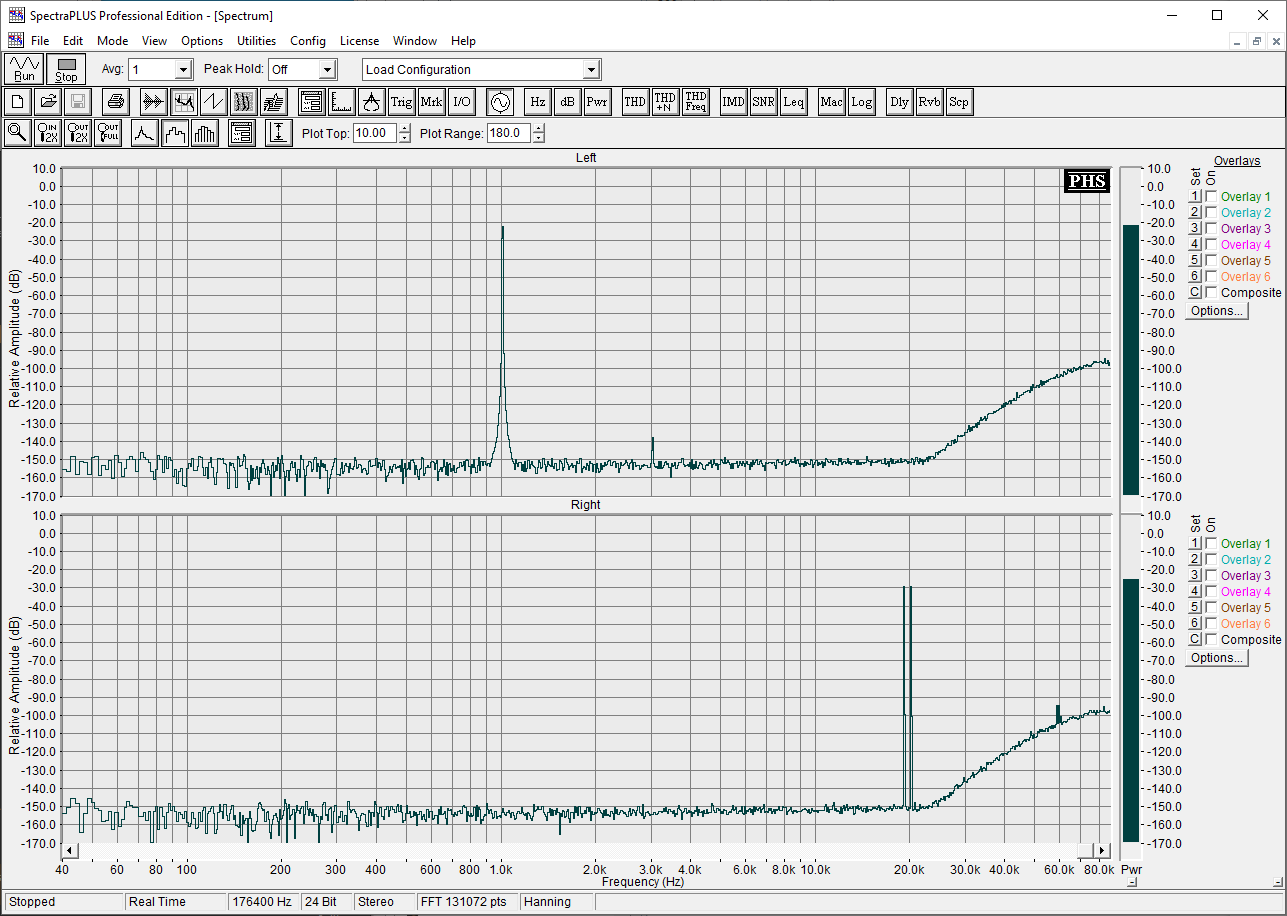Click the printer icon in toolbar
1287x916 pixels.
pyautogui.click(x=116, y=102)
